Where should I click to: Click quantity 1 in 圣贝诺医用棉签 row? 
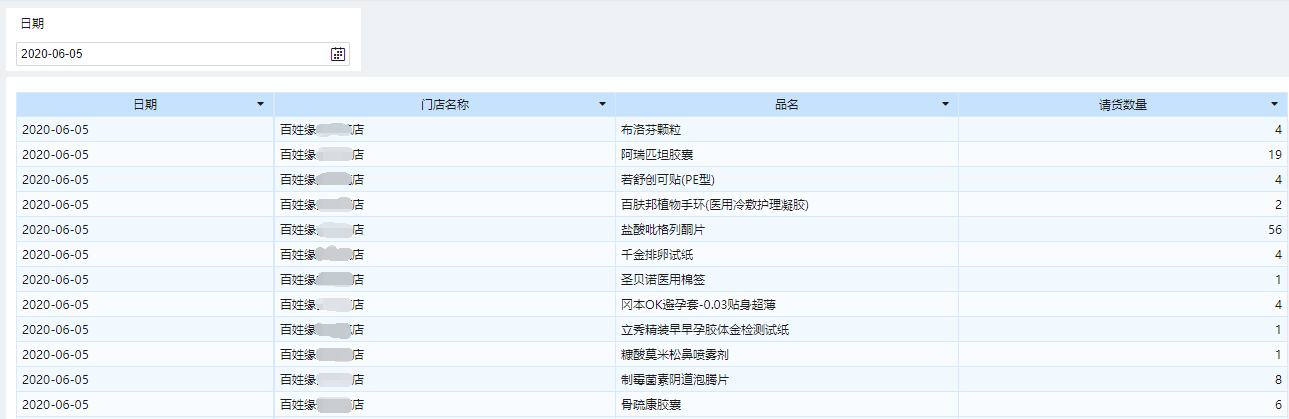(x=1278, y=279)
